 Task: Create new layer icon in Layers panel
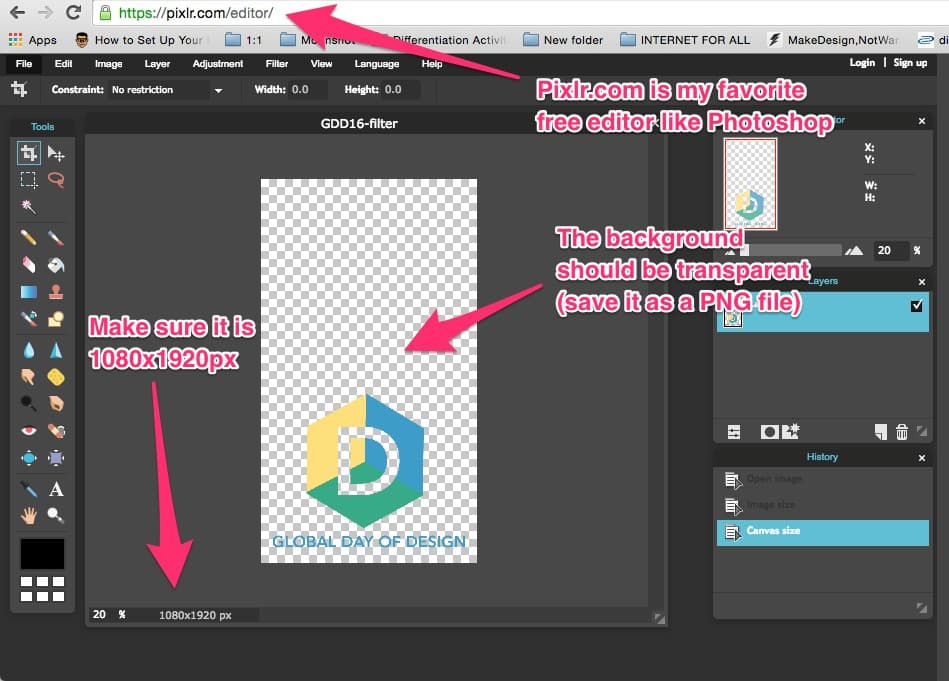coord(881,432)
